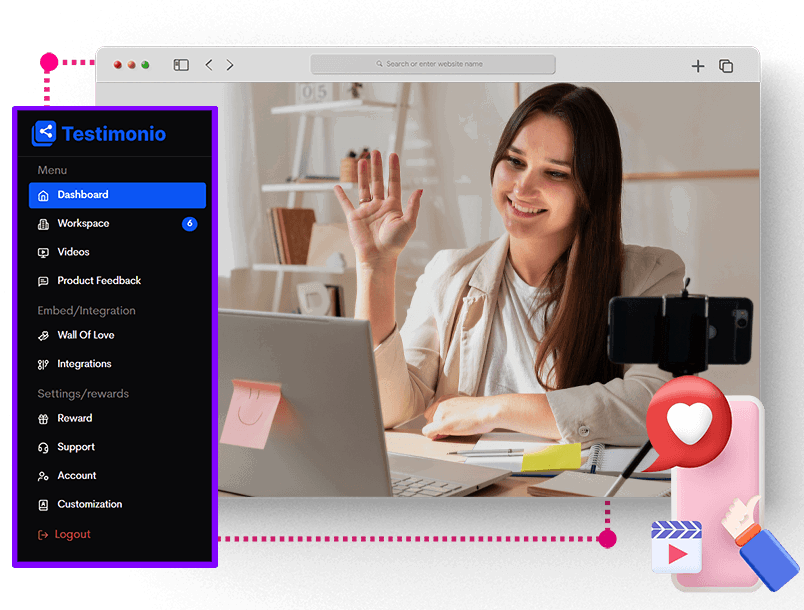Click the Testimonio share logo icon
804x610 pixels.
pos(44,133)
